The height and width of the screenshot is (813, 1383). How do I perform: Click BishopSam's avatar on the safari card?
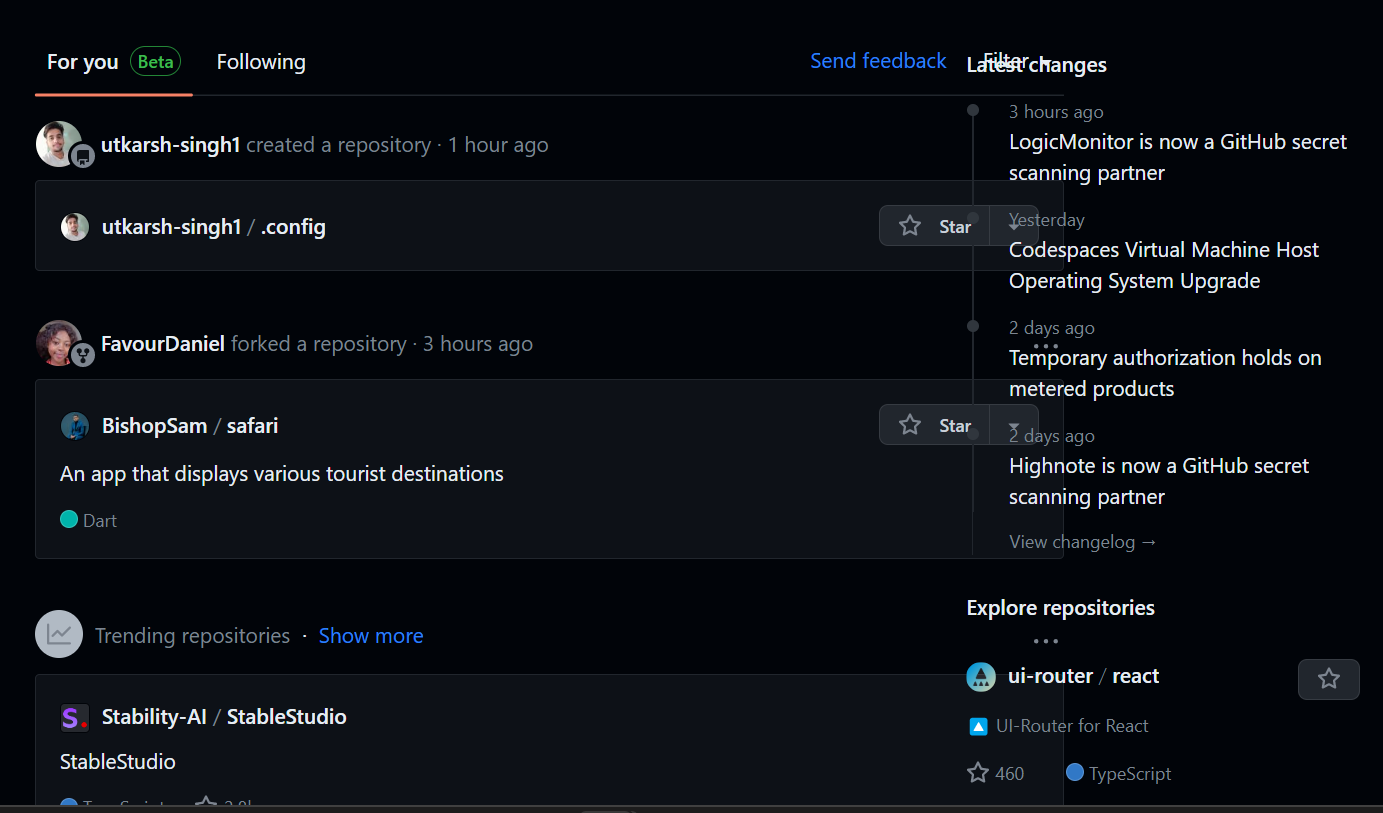click(75, 425)
